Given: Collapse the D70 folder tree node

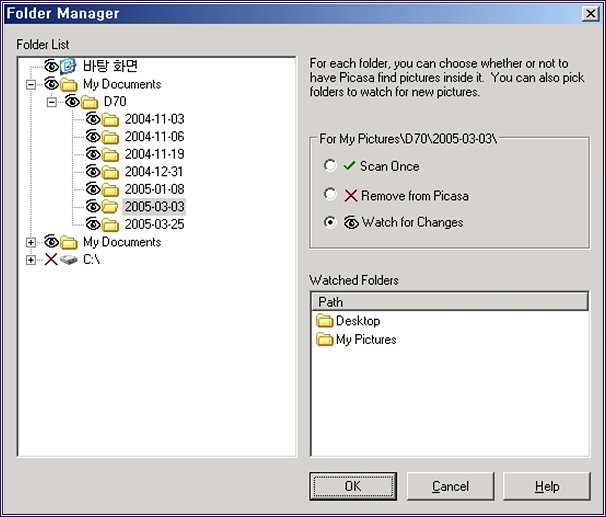Looking at the screenshot, I should tap(52, 102).
